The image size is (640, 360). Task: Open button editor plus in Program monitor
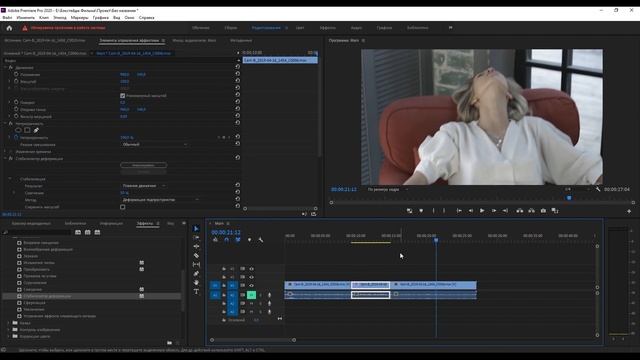point(629,211)
